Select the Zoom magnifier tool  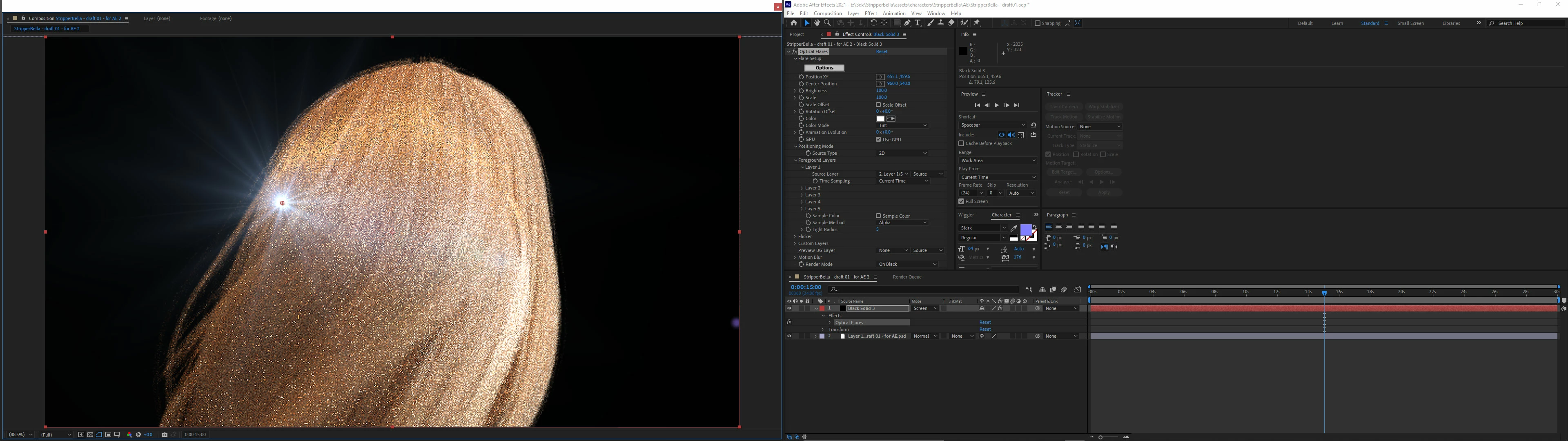(x=827, y=23)
